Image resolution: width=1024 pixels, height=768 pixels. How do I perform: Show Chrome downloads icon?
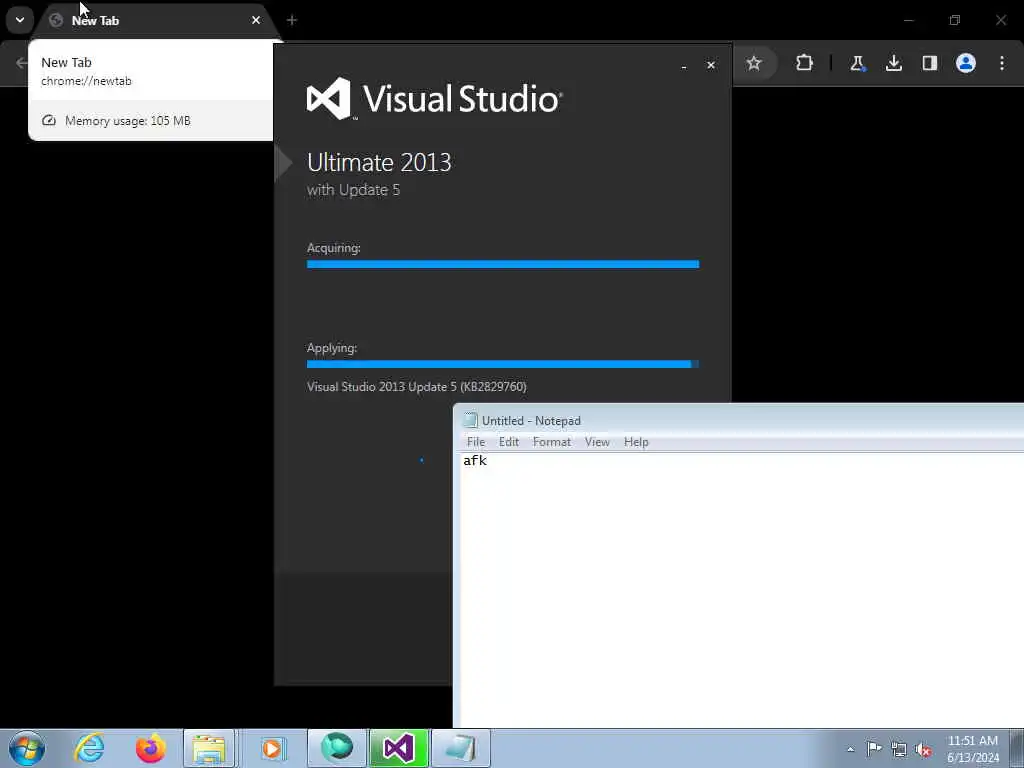(x=894, y=63)
